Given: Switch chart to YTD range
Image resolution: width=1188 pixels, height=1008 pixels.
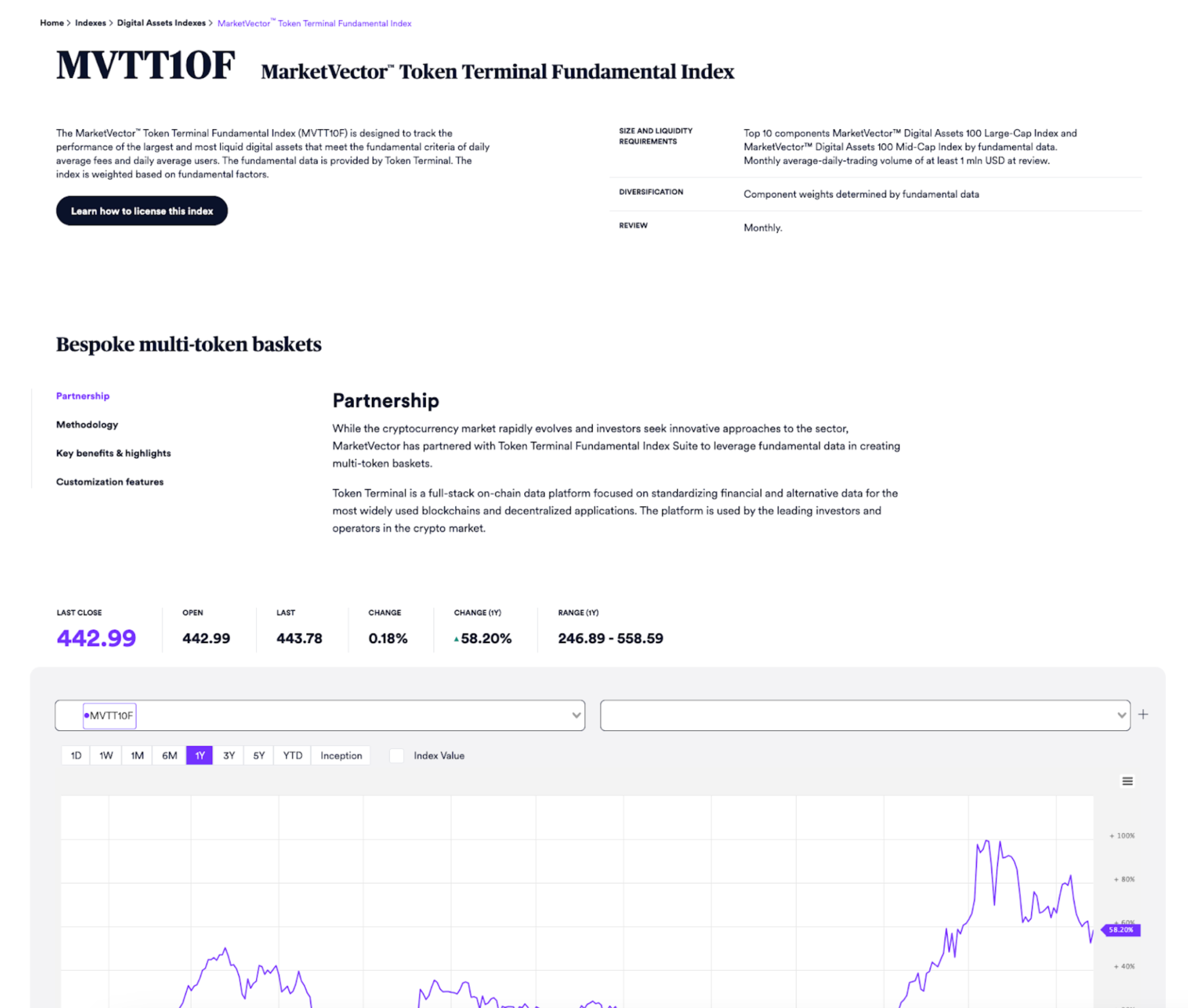Looking at the screenshot, I should pyautogui.click(x=292, y=755).
